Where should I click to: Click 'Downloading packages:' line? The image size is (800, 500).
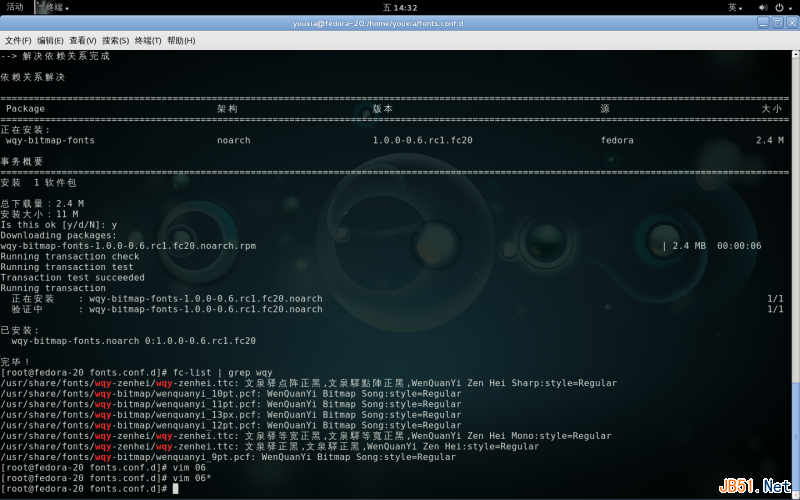click(x=59, y=235)
